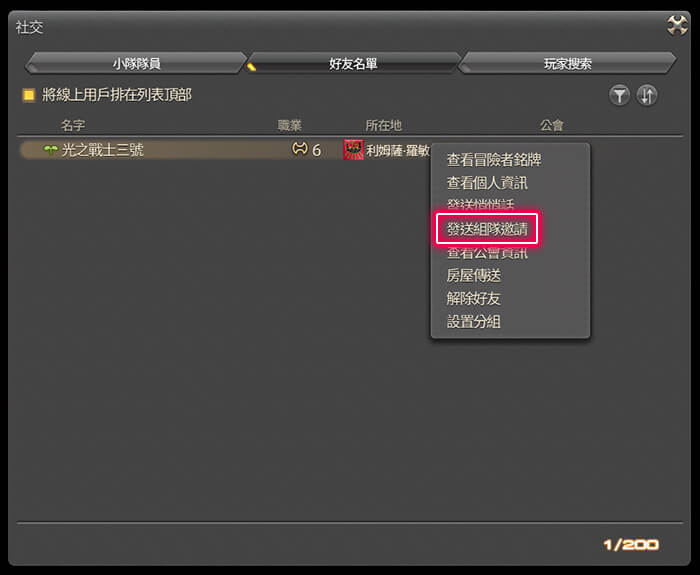Click the 名字 column header

(x=73, y=125)
